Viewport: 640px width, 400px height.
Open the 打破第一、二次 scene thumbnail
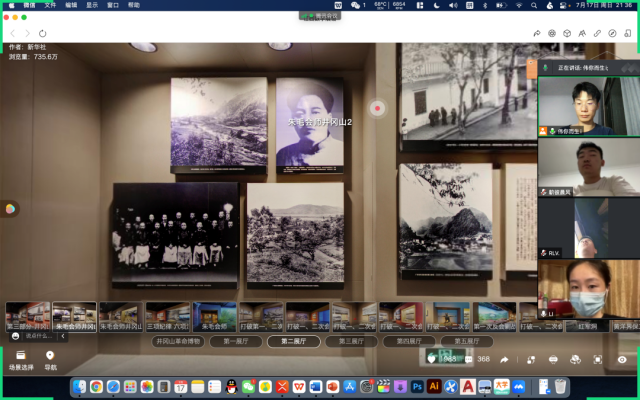(x=261, y=317)
